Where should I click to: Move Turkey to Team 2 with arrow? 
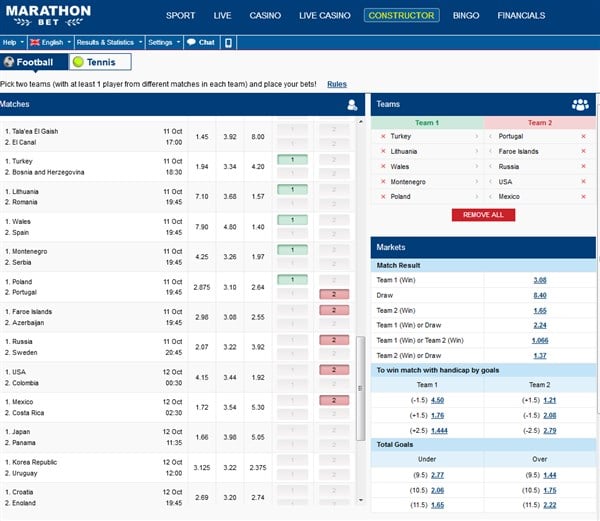pyautogui.click(x=477, y=136)
